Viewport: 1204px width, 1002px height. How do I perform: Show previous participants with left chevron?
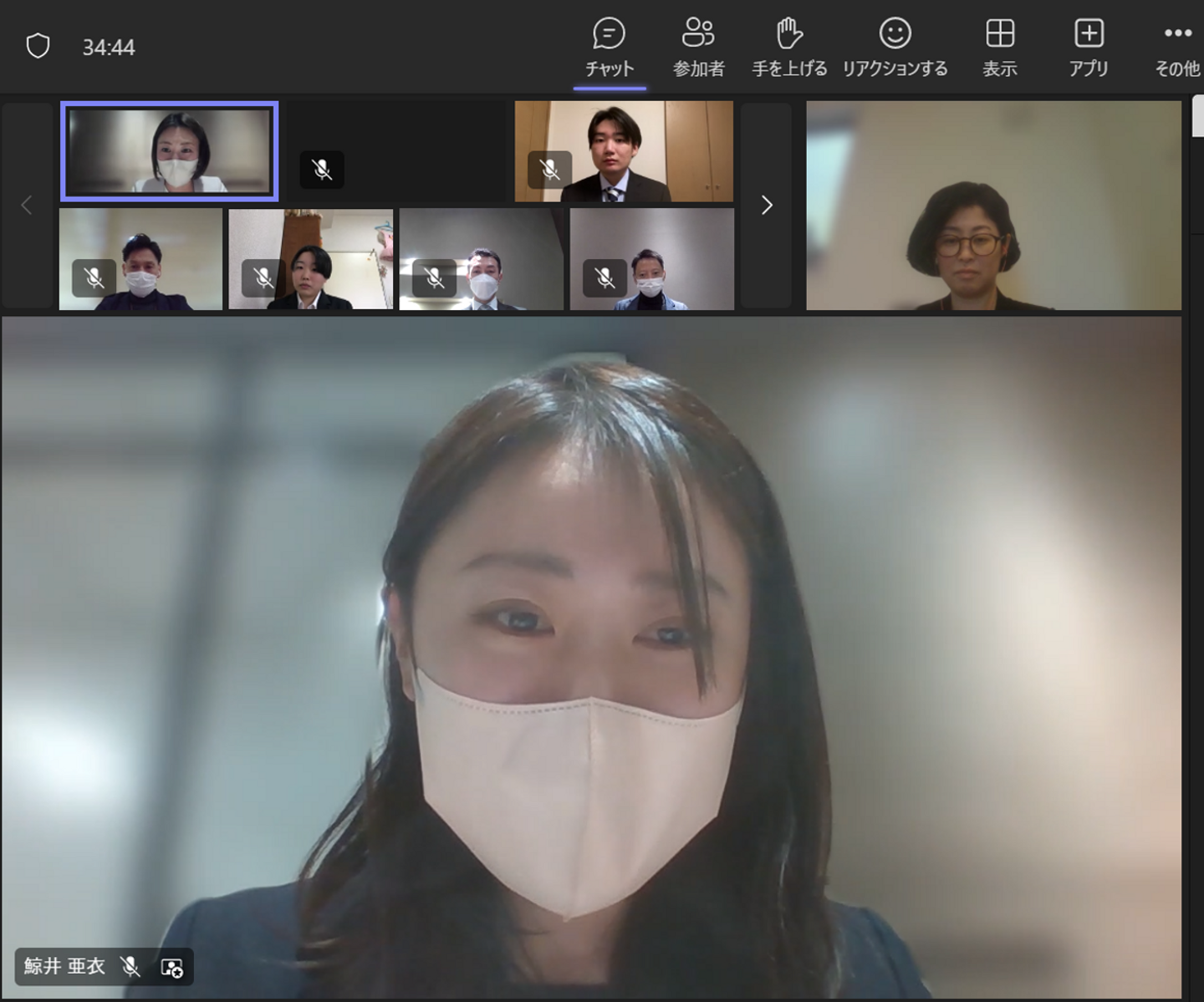27,206
